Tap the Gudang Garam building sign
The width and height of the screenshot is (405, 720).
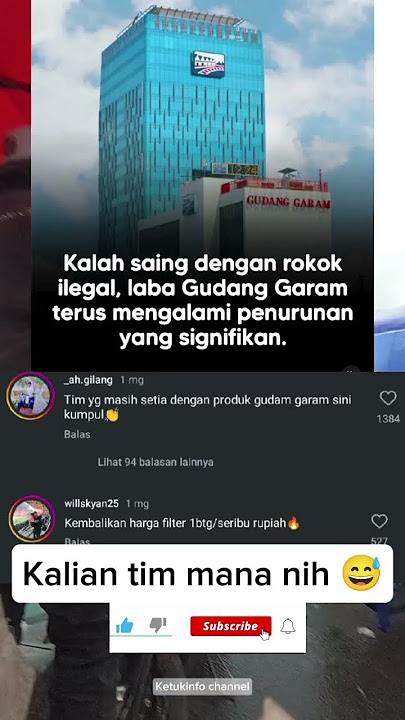[288, 201]
